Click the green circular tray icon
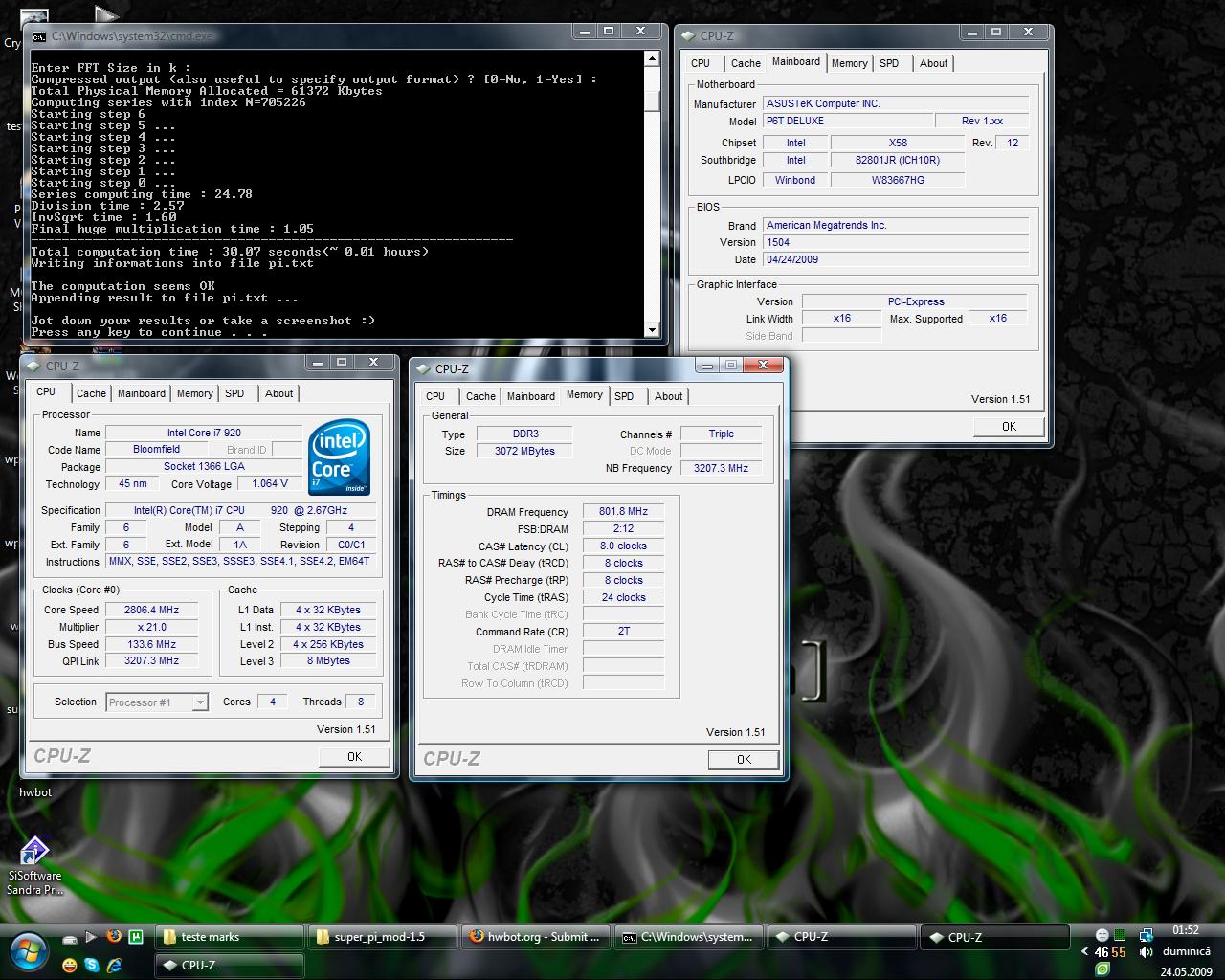The height and width of the screenshot is (980, 1225). click(1102, 969)
